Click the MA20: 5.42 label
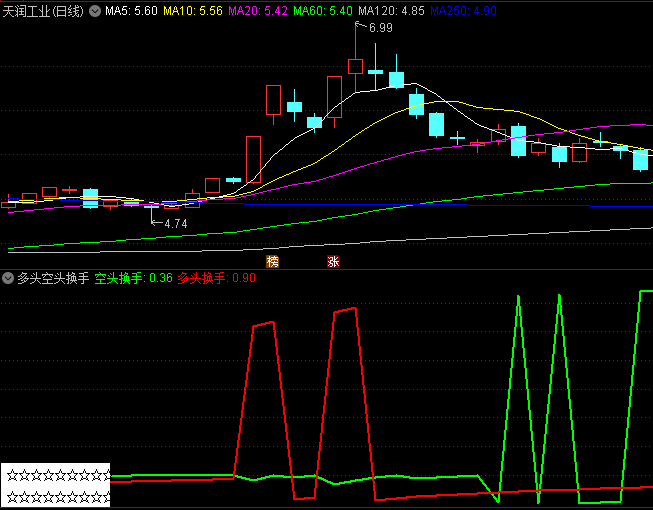Screen dimensions: 653x510 [258, 11]
